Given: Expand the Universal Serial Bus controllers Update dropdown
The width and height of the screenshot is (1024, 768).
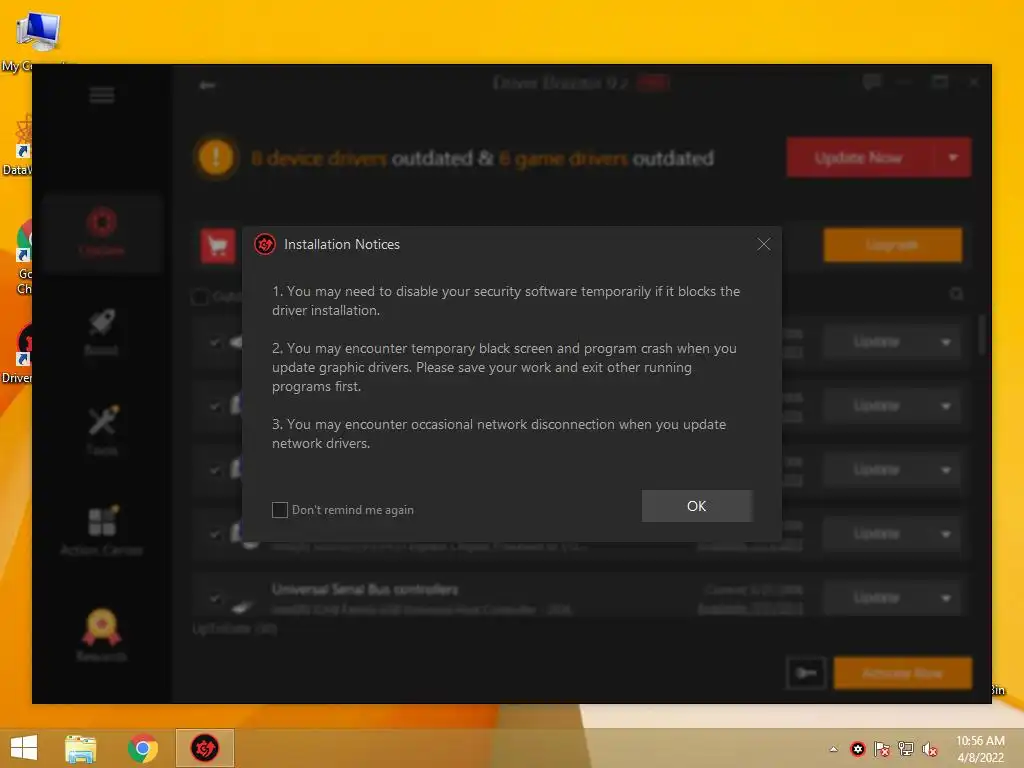Looking at the screenshot, I should [x=946, y=598].
